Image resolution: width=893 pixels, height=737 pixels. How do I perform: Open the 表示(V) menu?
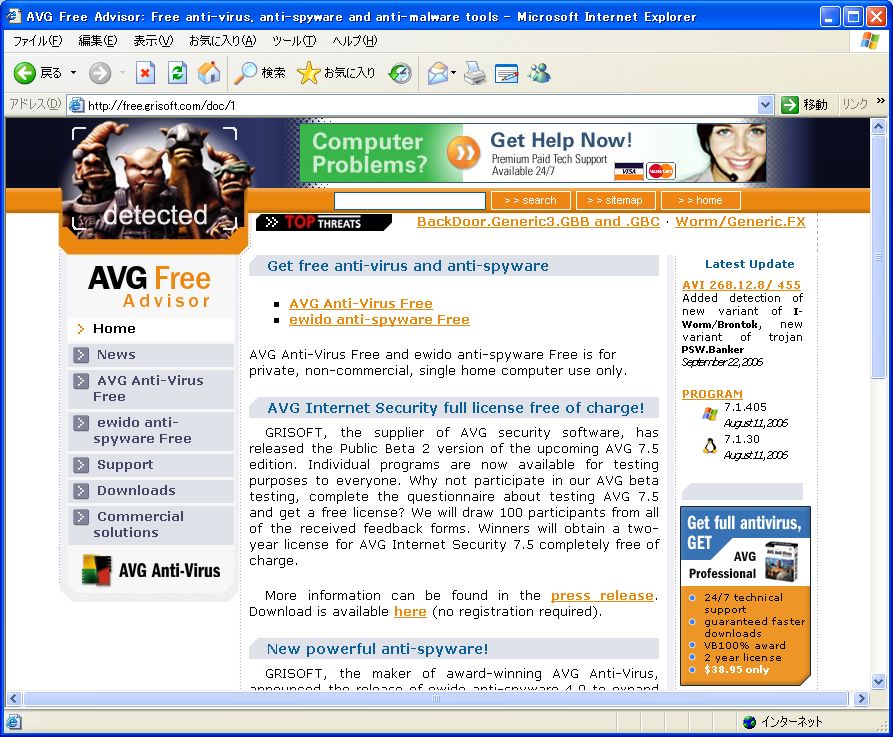click(x=153, y=41)
